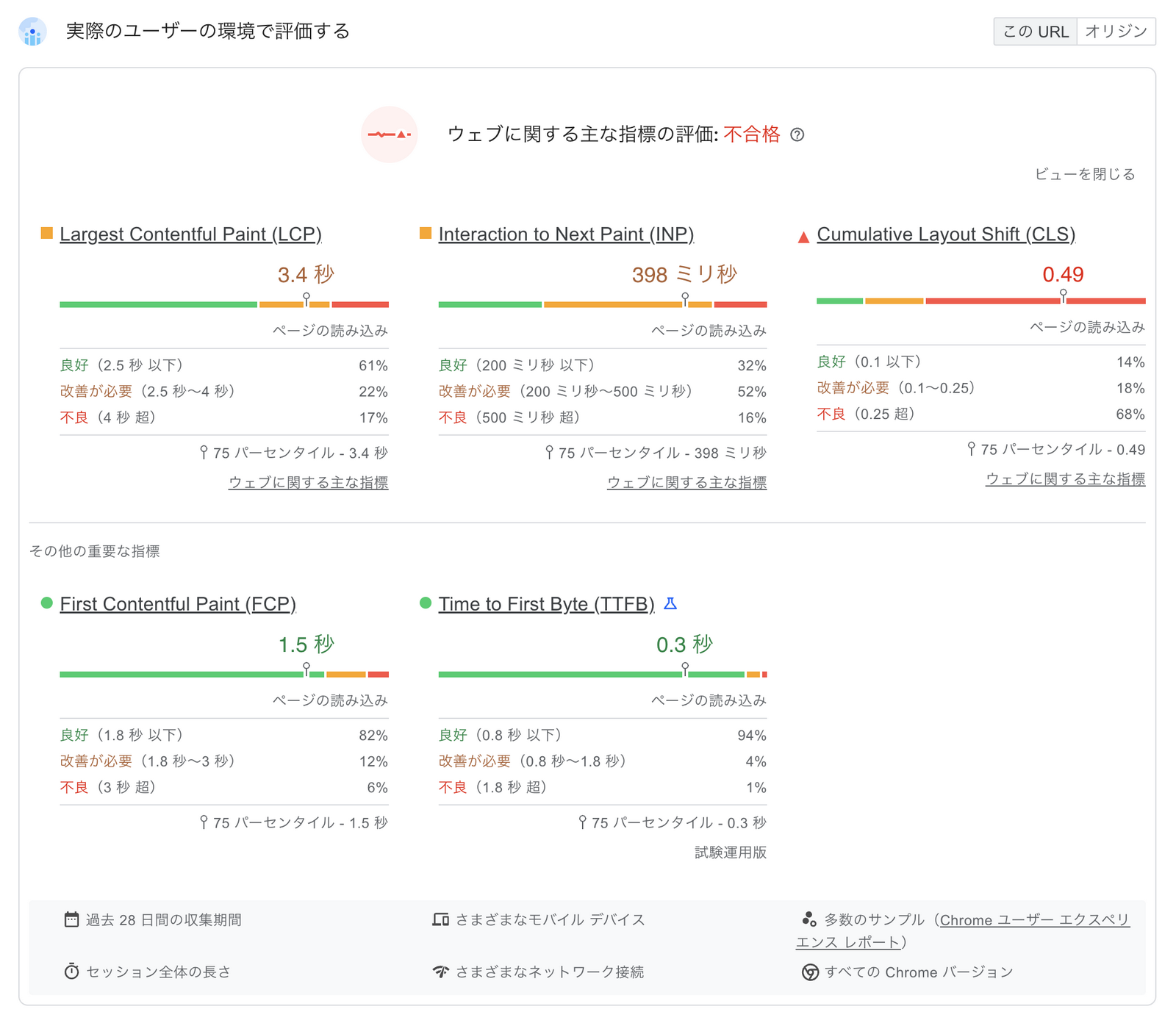This screenshot has width=1176, height=1023.
Task: Click the pin icon in TTFB 75 percentile line
Action: coord(582,822)
